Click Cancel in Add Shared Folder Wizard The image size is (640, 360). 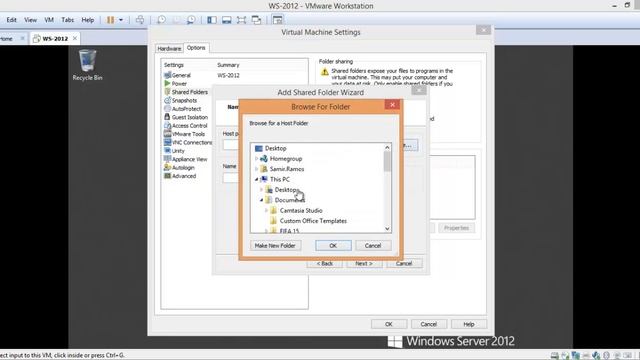(x=404, y=264)
